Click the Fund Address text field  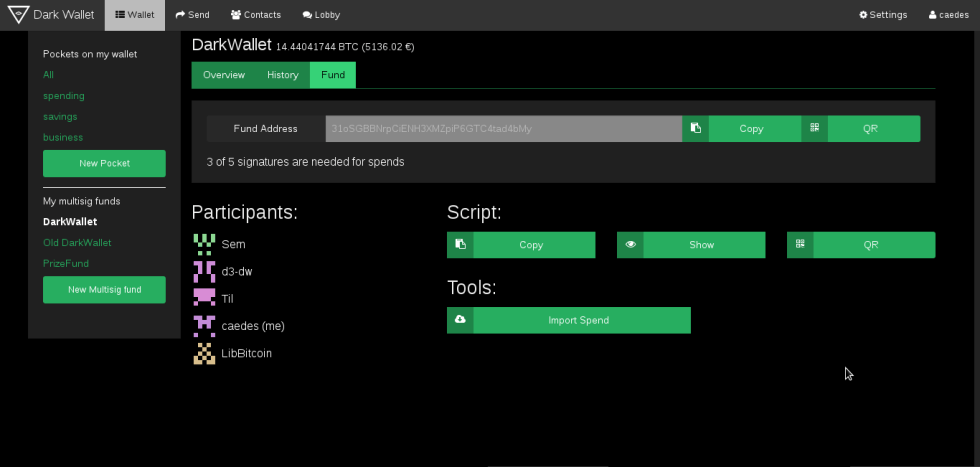coord(503,129)
